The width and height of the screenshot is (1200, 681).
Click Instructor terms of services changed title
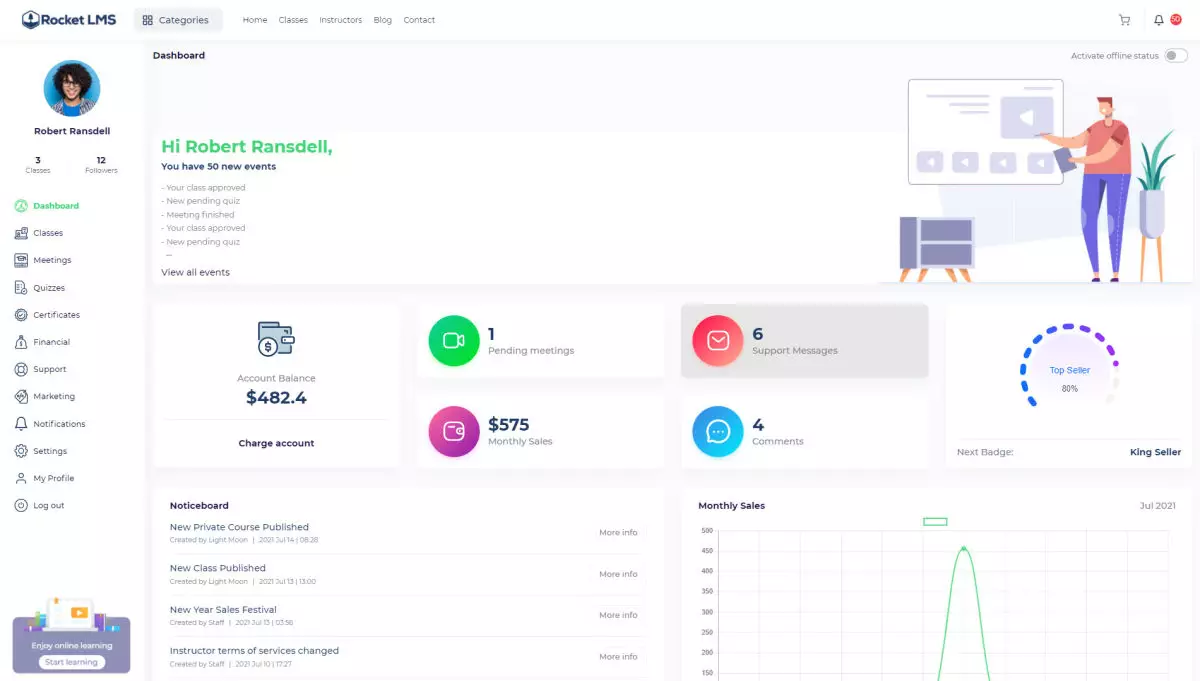pyautogui.click(x=254, y=650)
